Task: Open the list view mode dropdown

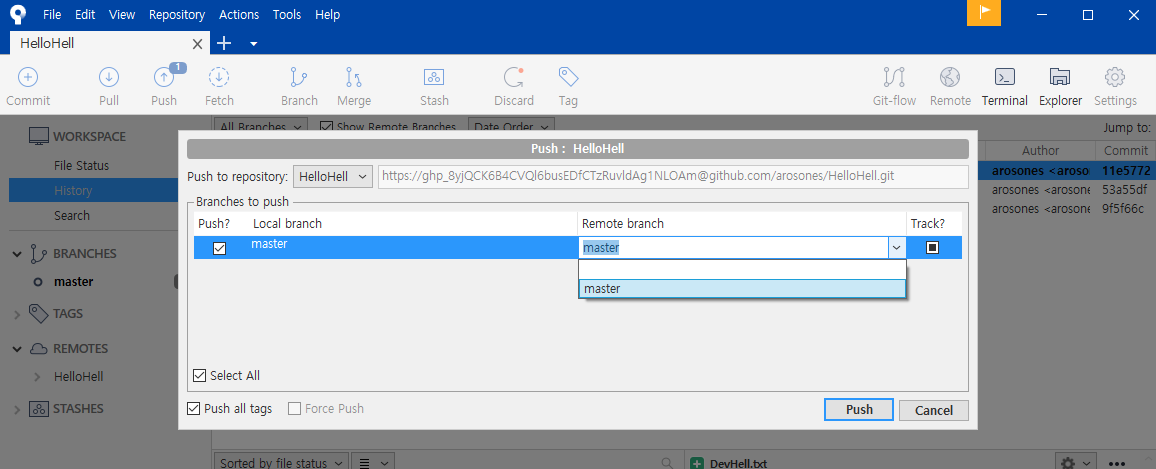Action: pos(373,462)
